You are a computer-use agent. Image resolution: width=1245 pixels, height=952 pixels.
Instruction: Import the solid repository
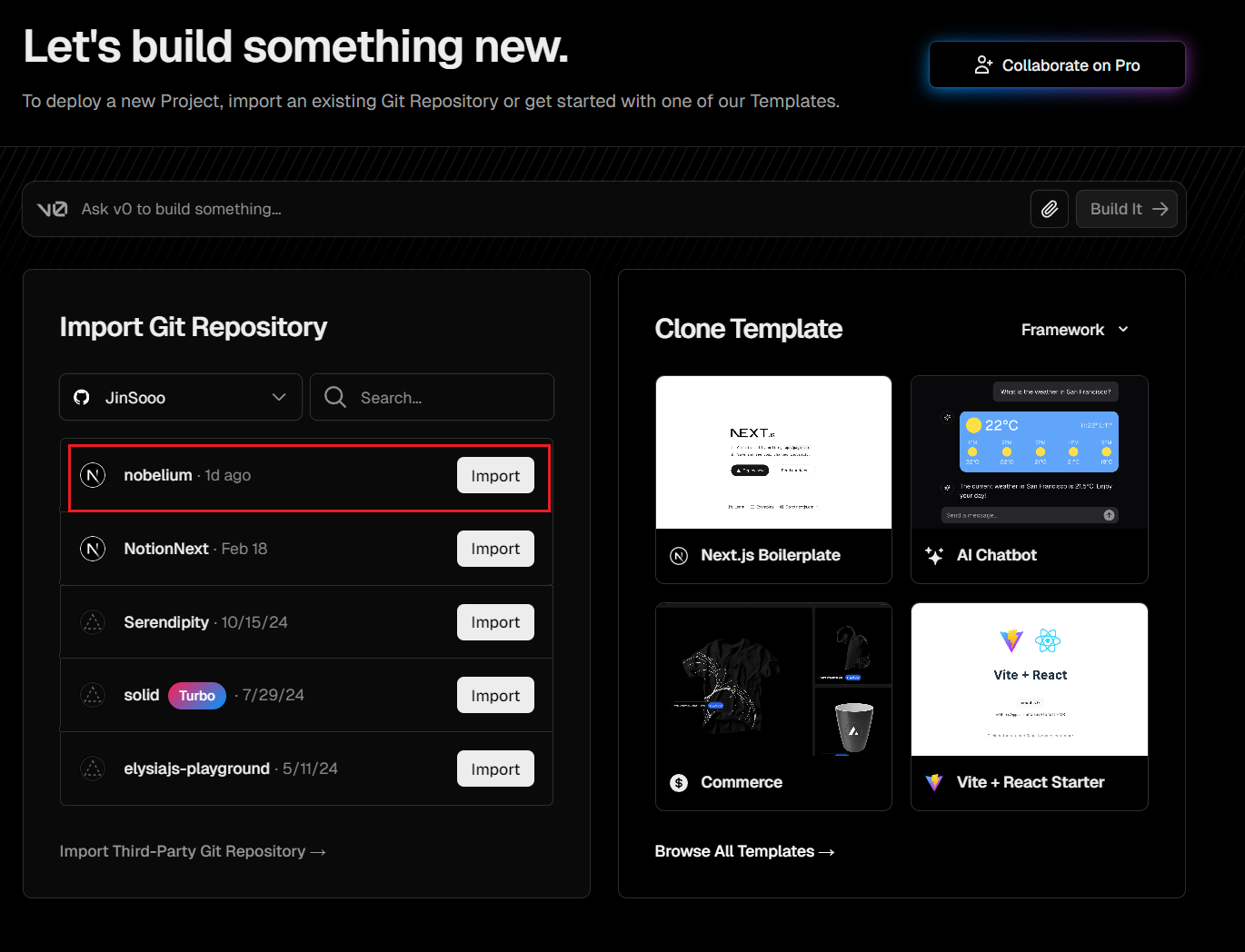[x=495, y=695]
